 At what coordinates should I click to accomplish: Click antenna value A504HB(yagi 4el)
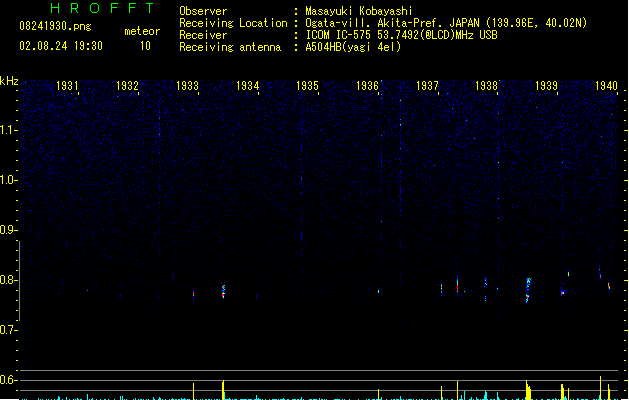[353, 47]
